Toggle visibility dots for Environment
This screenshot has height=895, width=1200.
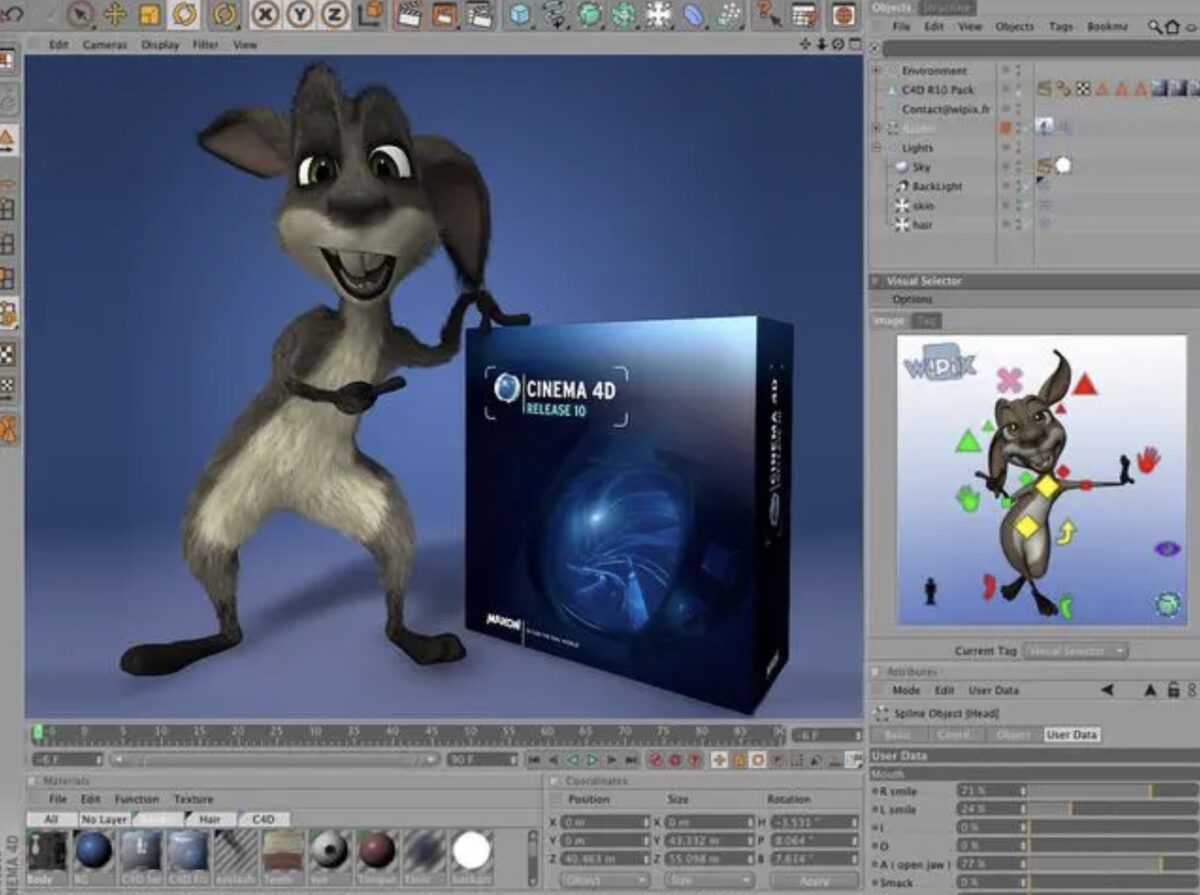click(1018, 71)
